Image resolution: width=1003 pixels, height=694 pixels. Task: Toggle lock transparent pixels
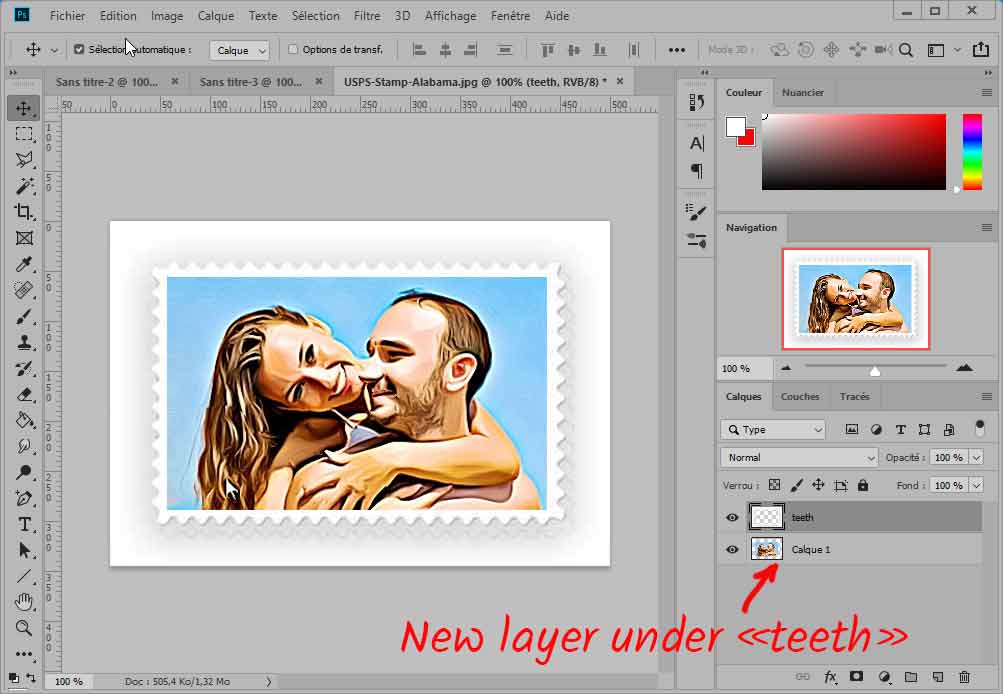pyautogui.click(x=775, y=485)
